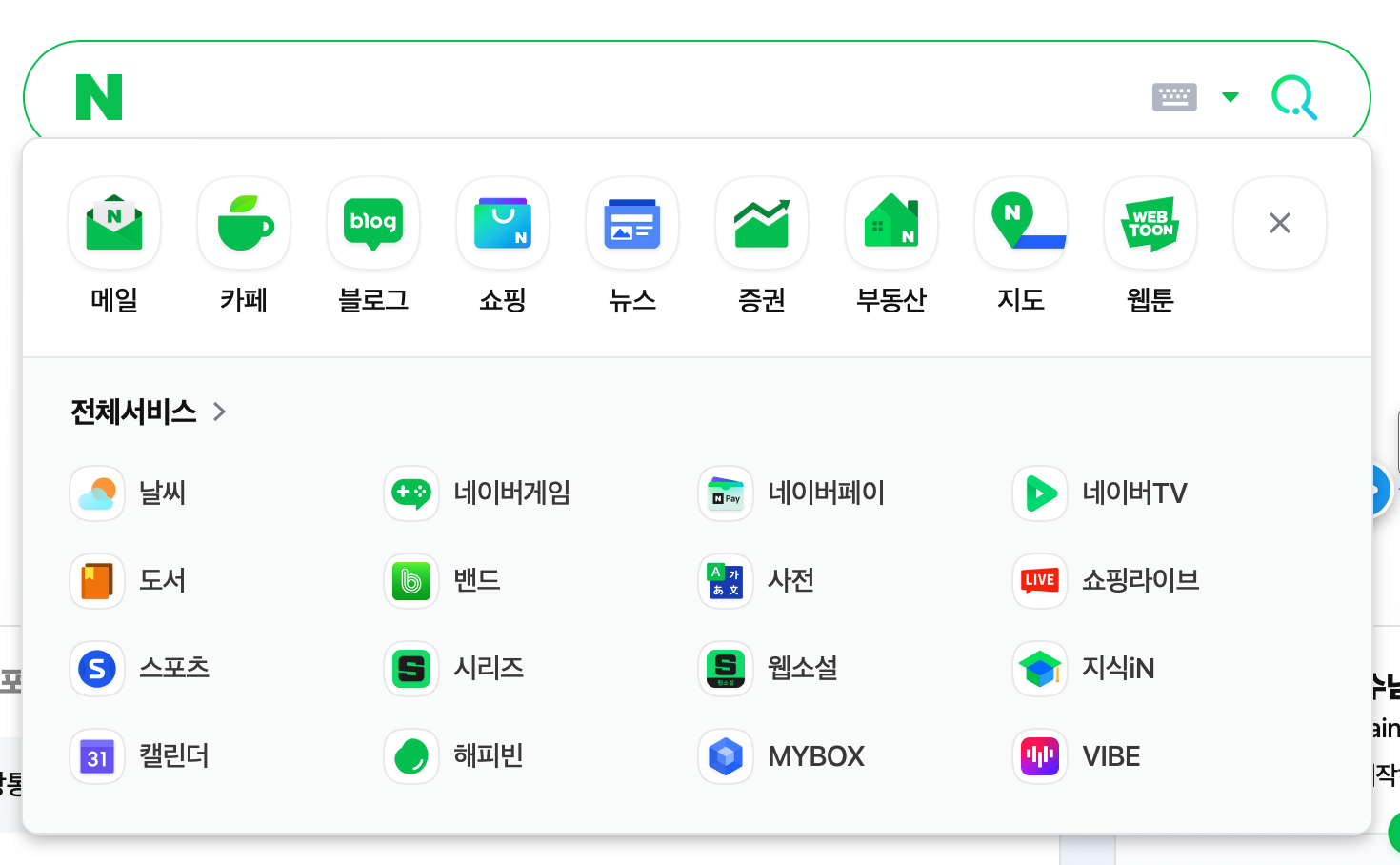Open the 메일 (Mail) icon
The width and height of the screenshot is (1400, 865).
coord(114,223)
